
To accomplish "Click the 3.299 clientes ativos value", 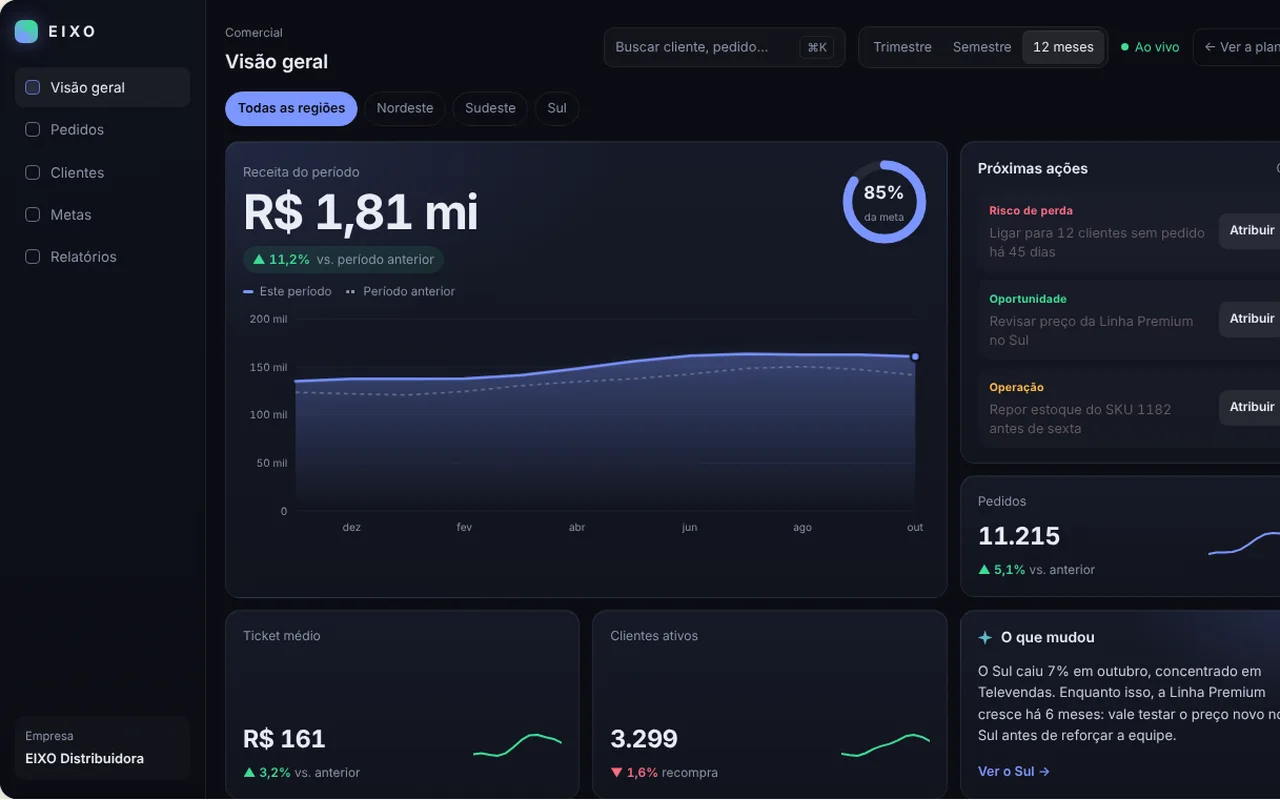I will [x=644, y=739].
